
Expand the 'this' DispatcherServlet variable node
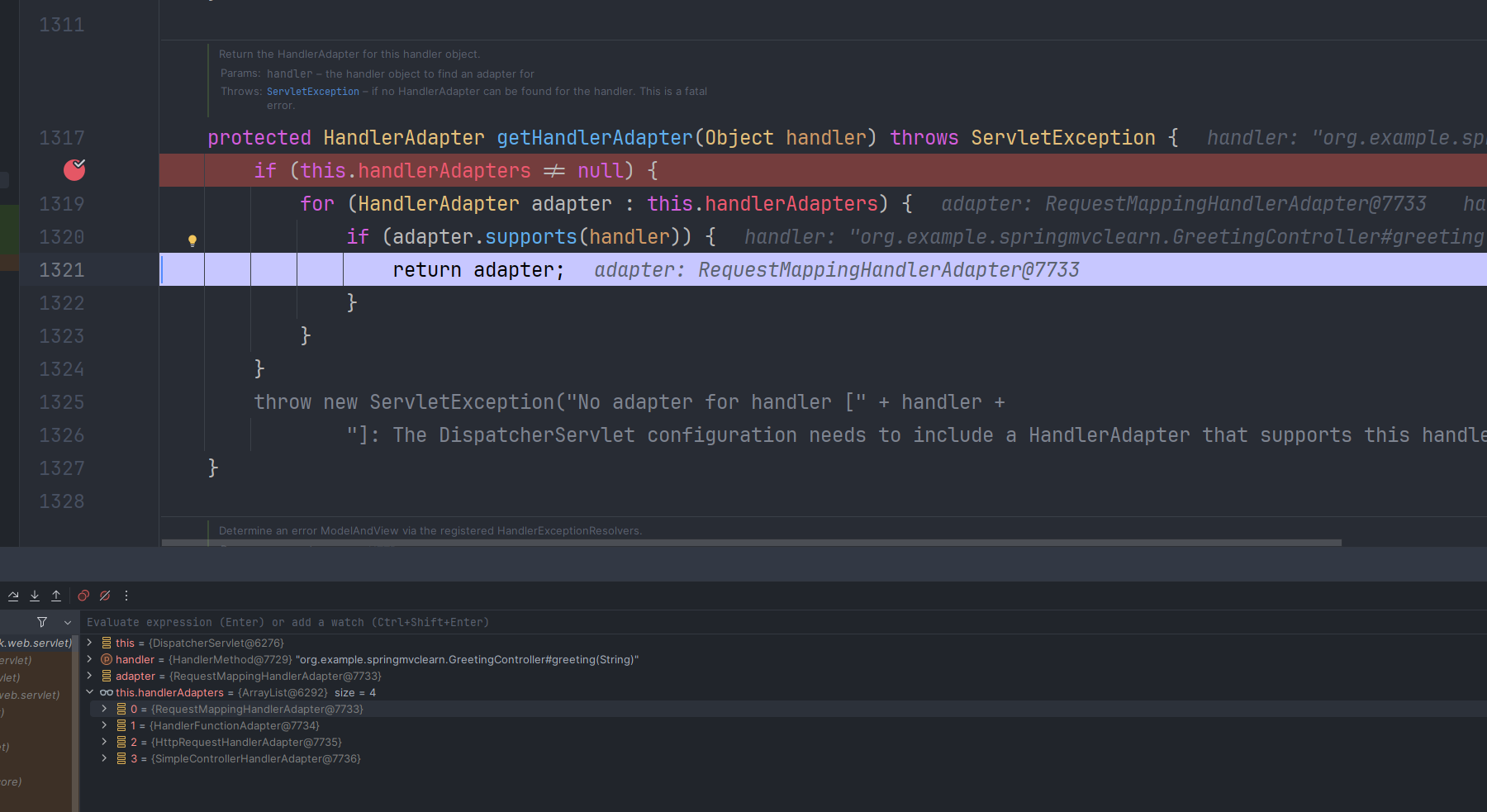click(89, 643)
